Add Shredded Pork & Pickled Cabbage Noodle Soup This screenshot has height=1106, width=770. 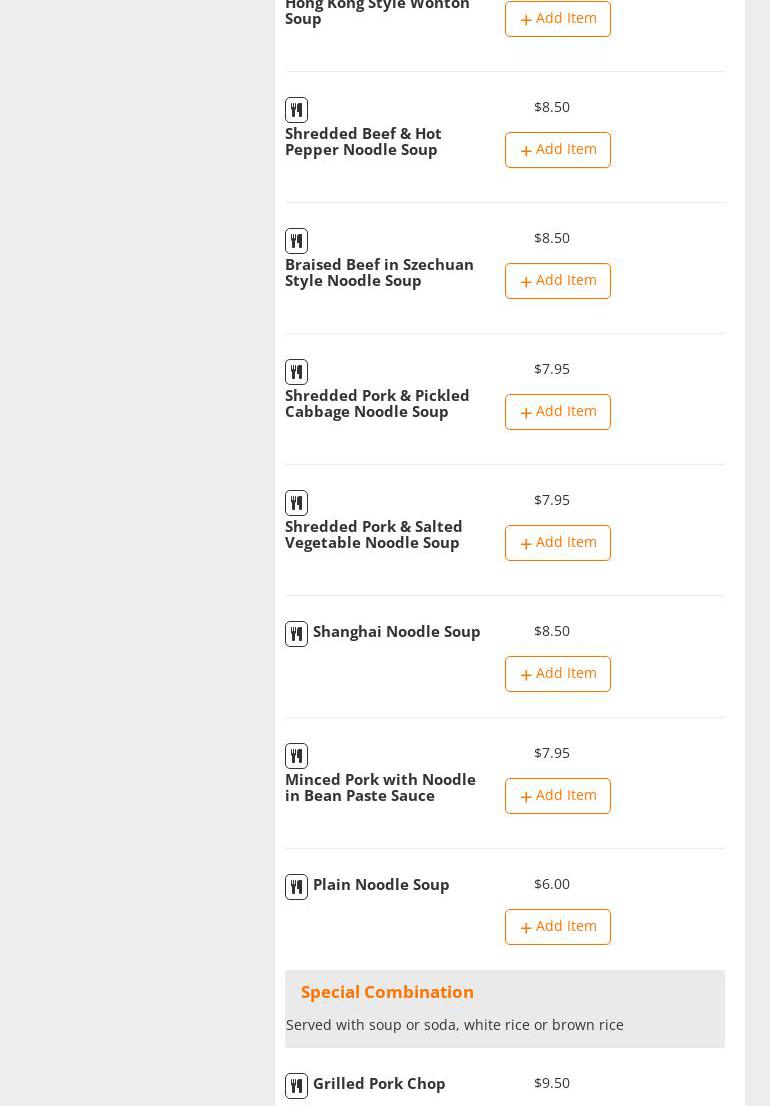(558, 412)
